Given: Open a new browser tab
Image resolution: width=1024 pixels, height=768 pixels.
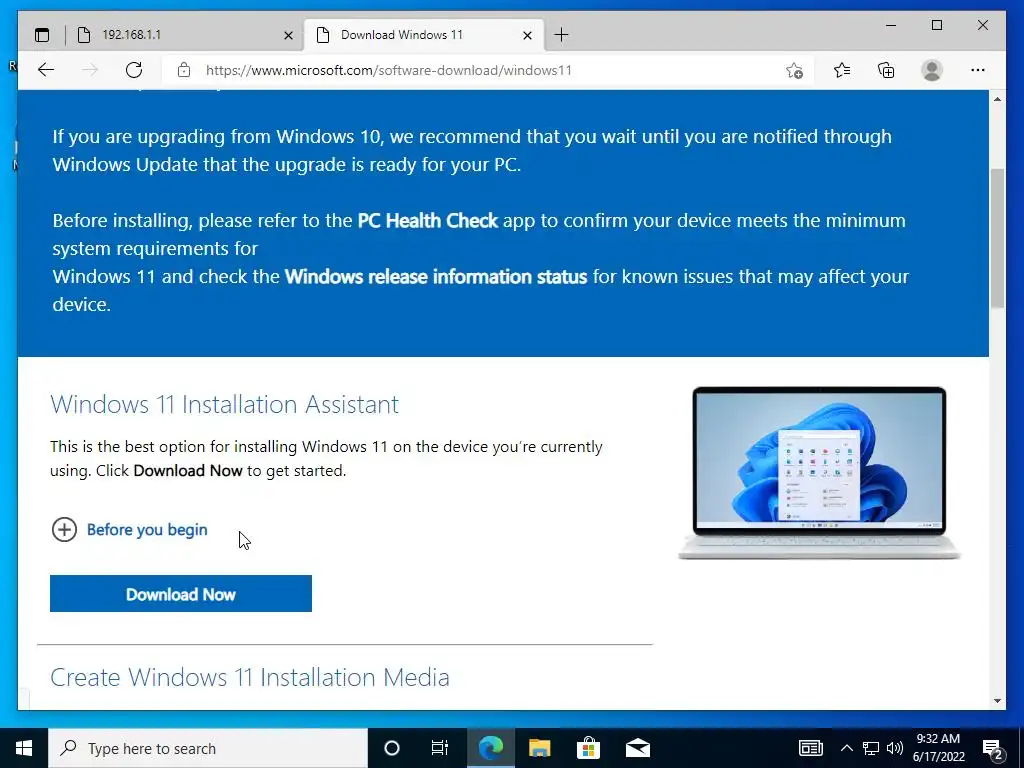Looking at the screenshot, I should 561,35.
